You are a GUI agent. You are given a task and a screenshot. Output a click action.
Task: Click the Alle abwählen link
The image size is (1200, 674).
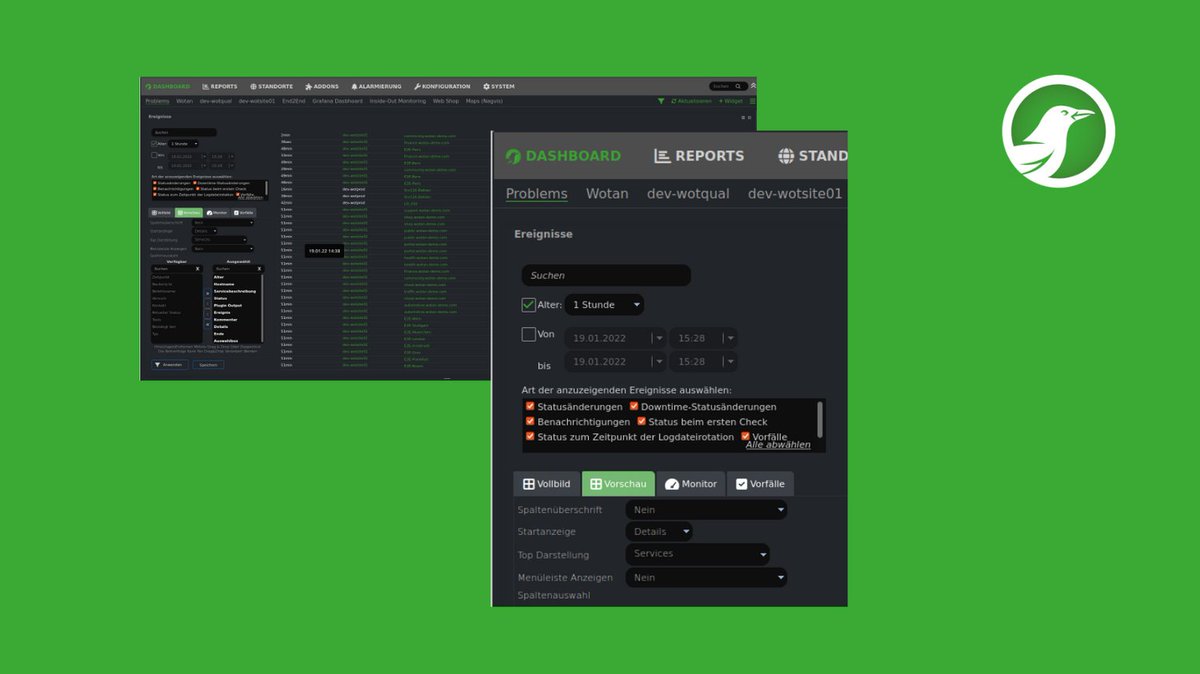(x=777, y=442)
